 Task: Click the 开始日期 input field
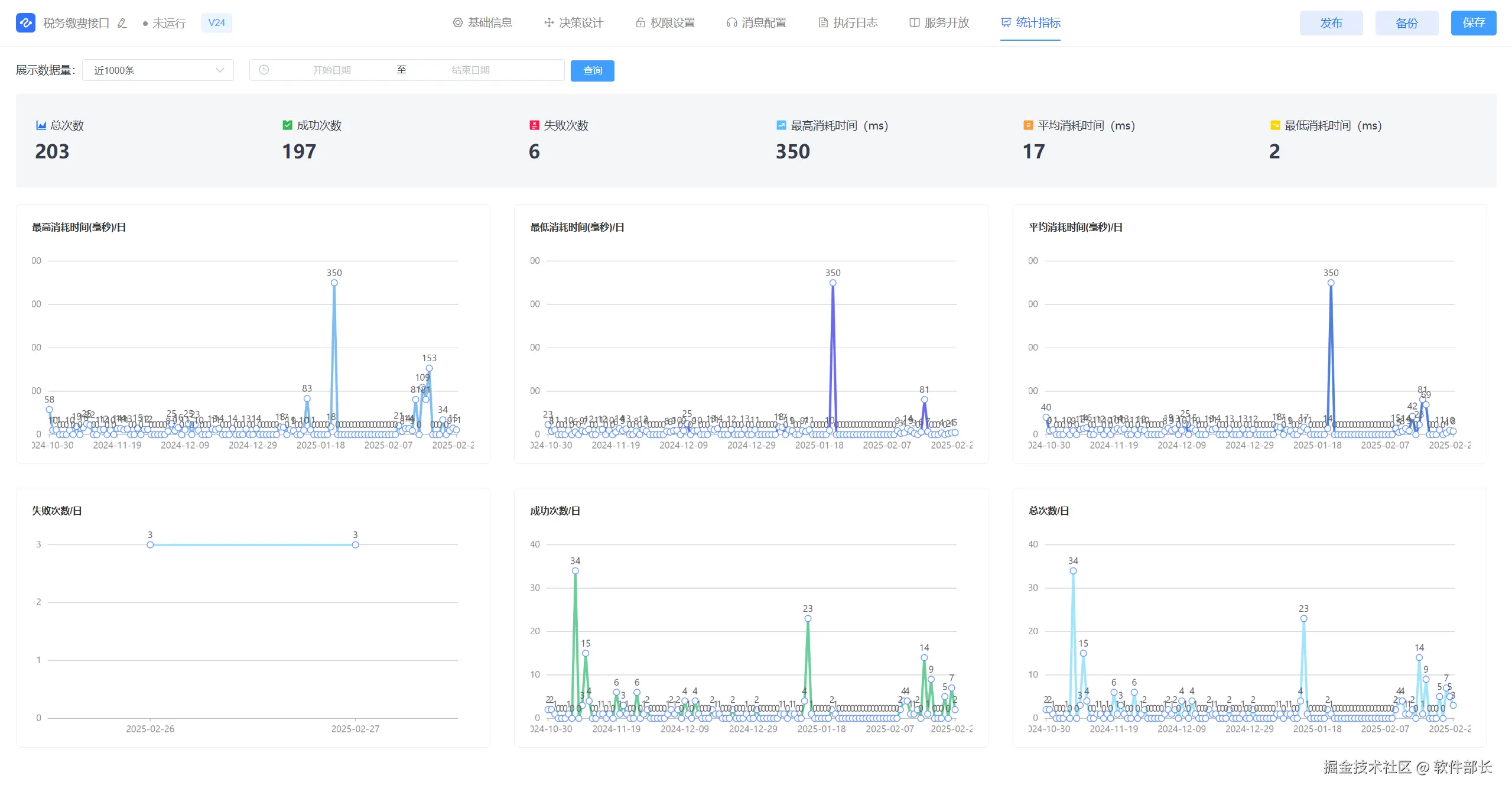tap(331, 70)
